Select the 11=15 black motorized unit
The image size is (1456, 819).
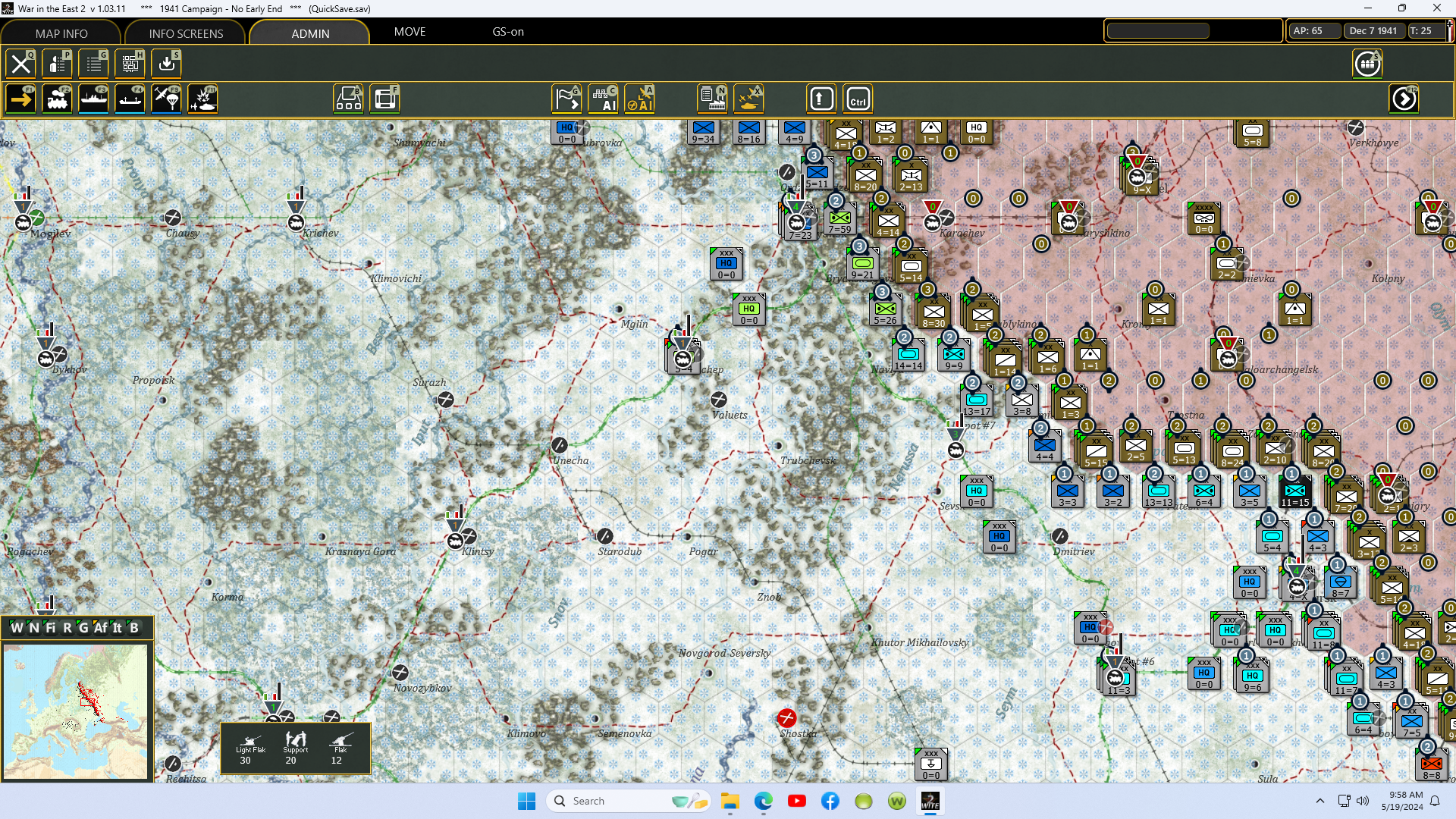tap(1295, 491)
